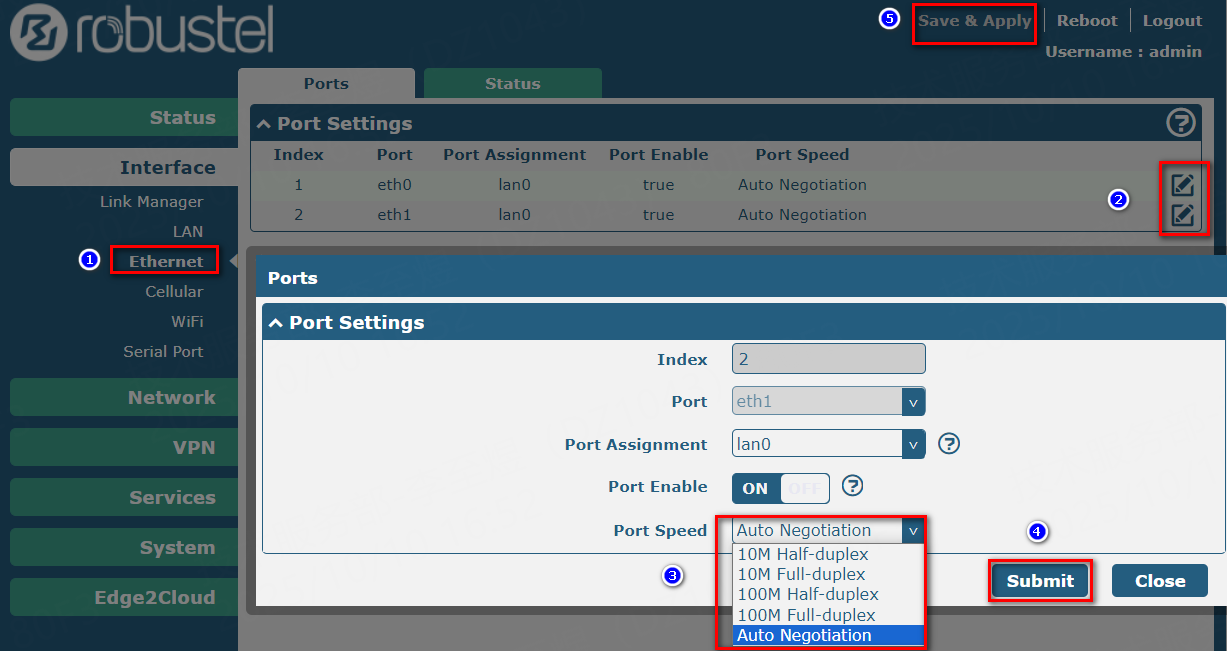Switch to the Status tab
The width and height of the screenshot is (1227, 651).
click(512, 84)
